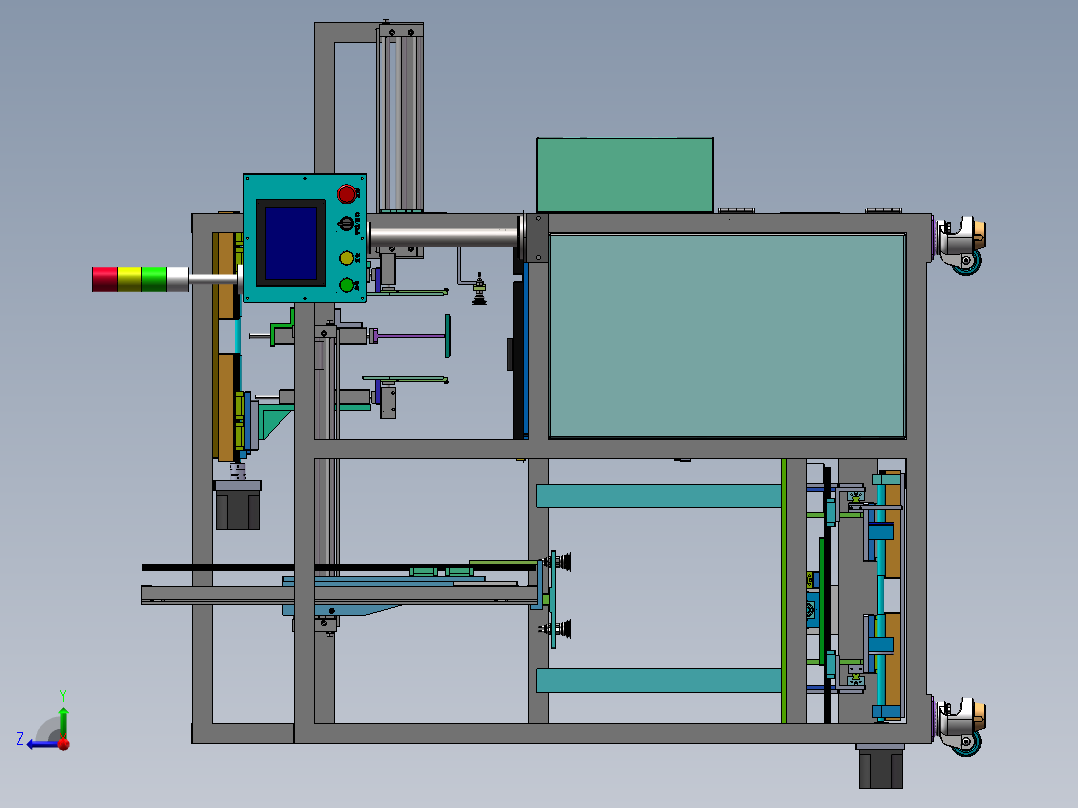This screenshot has height=808, width=1078.
Task: Select the upper teal horizontal bar in lower frame
Action: (x=659, y=496)
